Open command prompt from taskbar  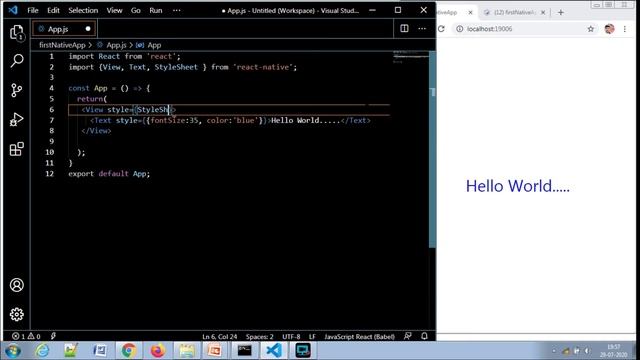244,351
